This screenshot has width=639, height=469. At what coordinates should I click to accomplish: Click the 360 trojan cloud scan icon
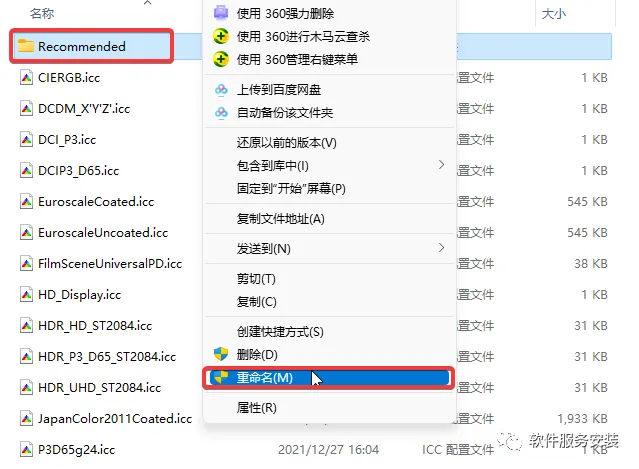pos(221,36)
